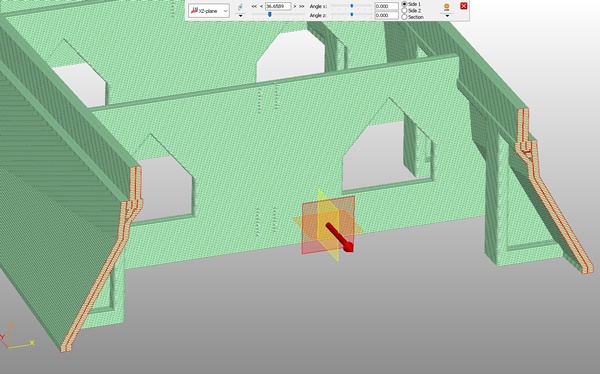
Task: Select the Side 2 radio button
Action: (404, 10)
